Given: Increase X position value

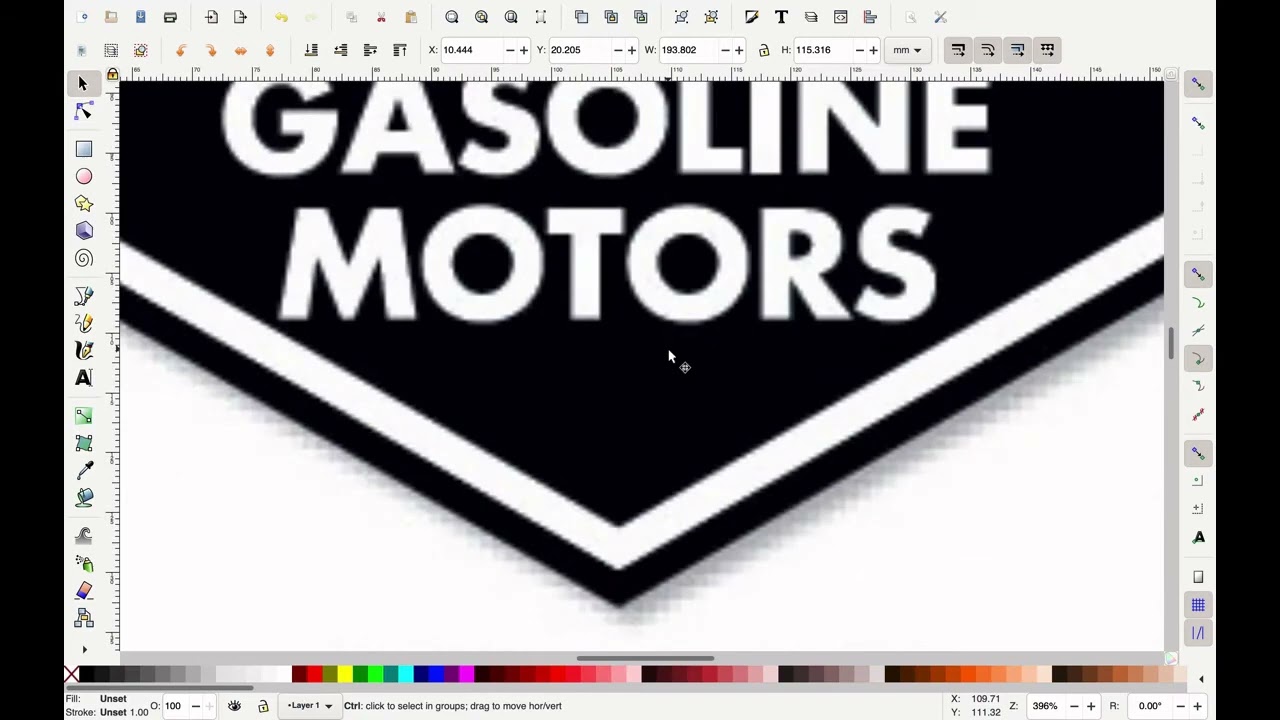Looking at the screenshot, I should (x=523, y=50).
